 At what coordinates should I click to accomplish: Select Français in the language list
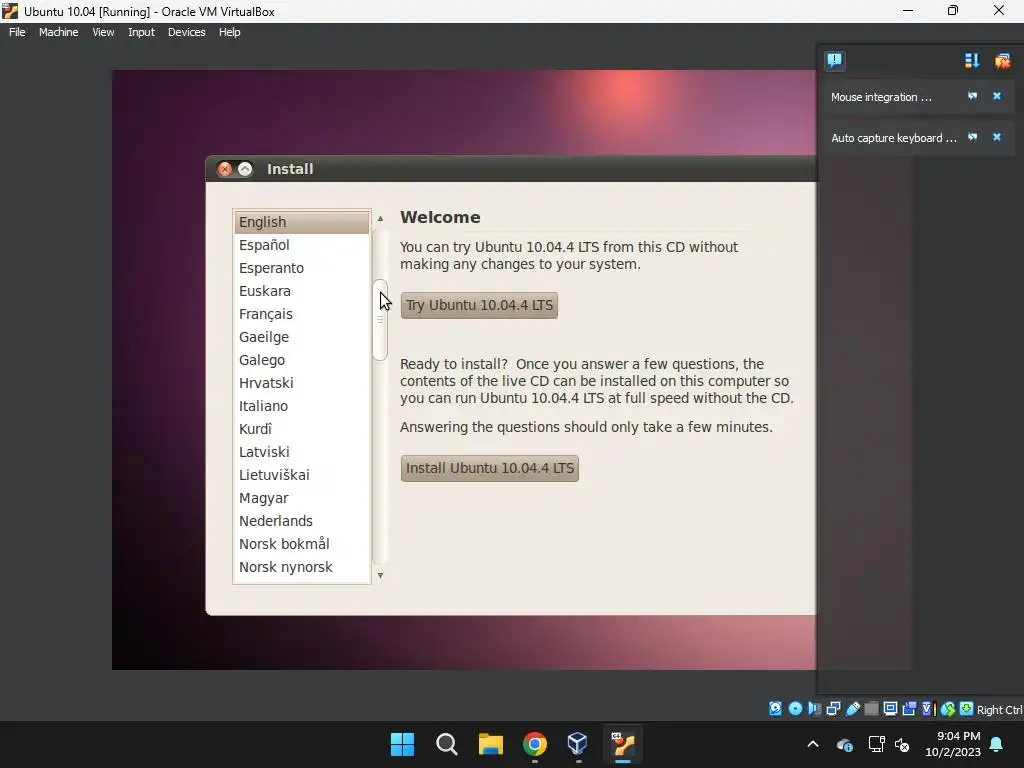click(302, 314)
